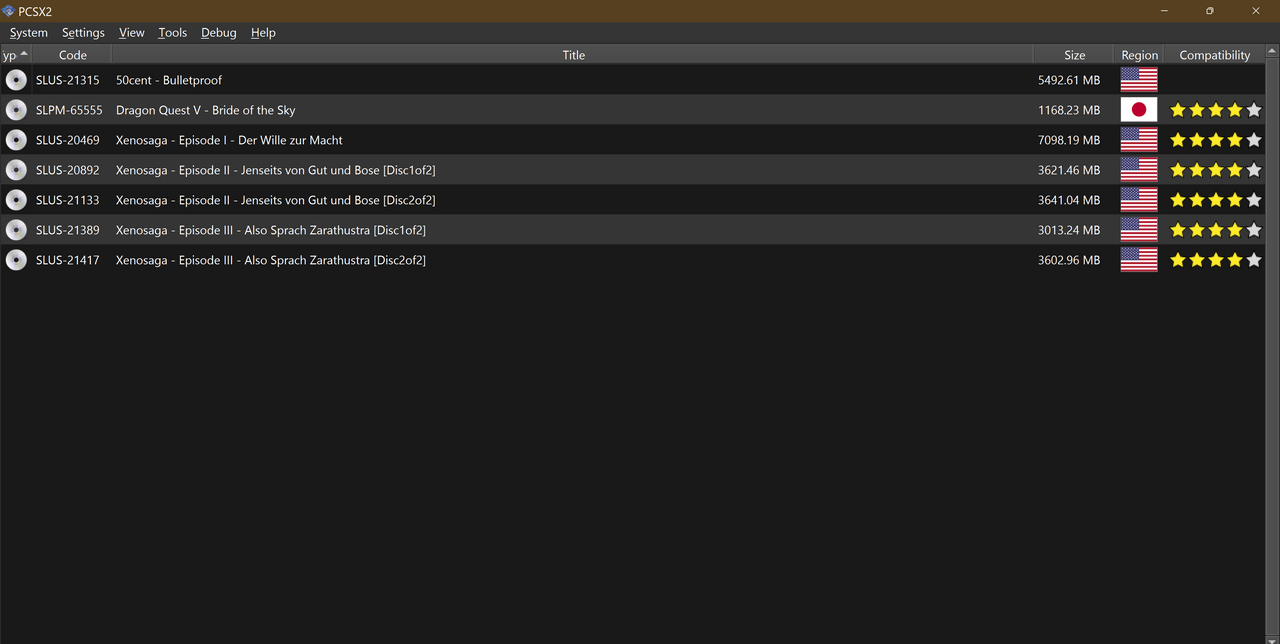Click the code SLUS-21315
The width and height of the screenshot is (1280, 644).
point(68,80)
